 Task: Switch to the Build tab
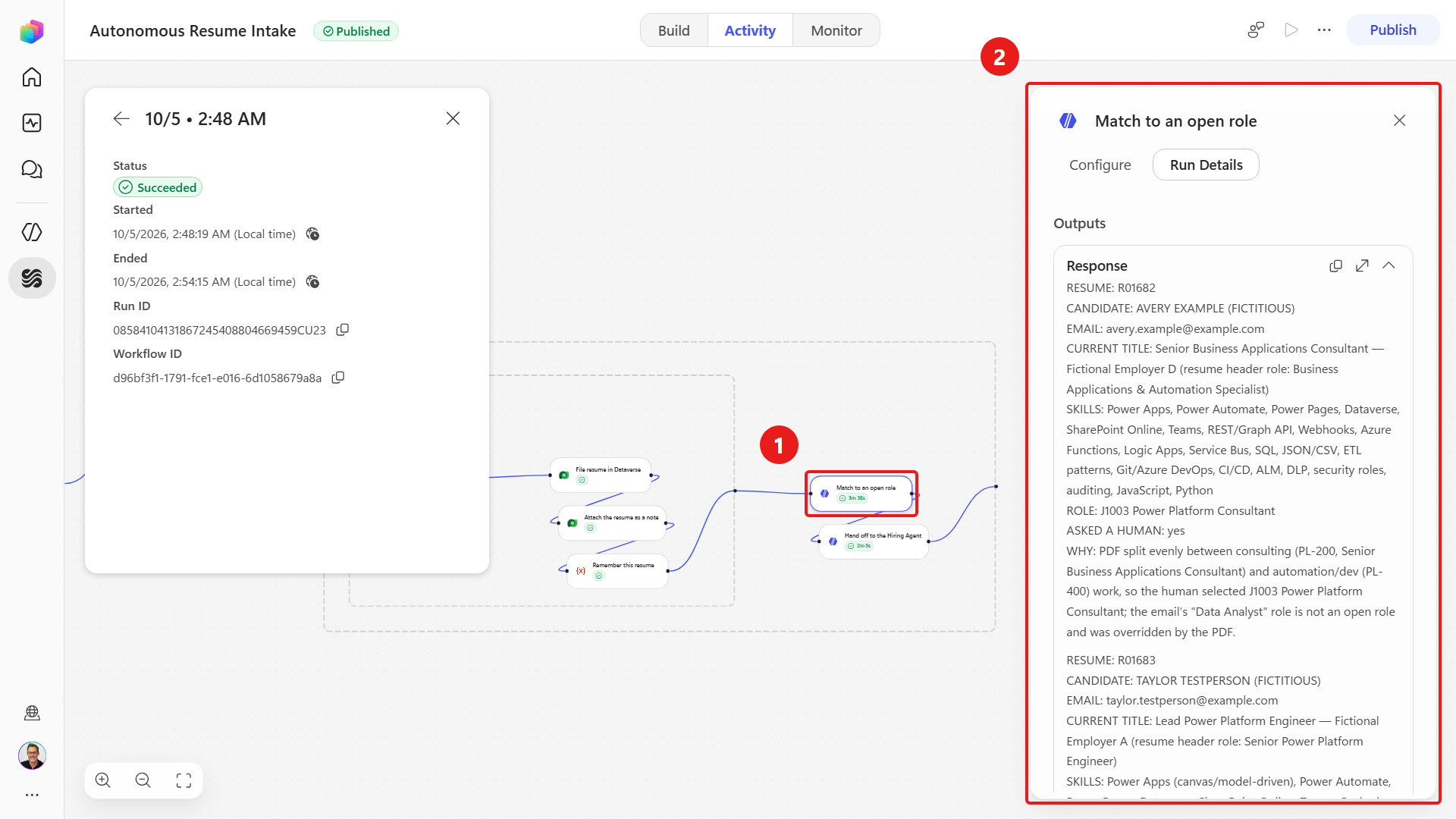point(674,30)
